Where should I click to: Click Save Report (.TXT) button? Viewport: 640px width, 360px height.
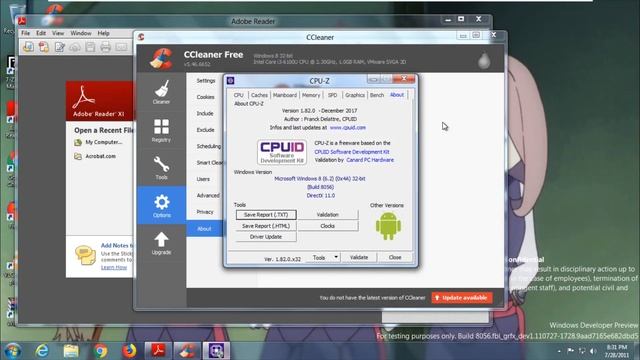[266, 215]
